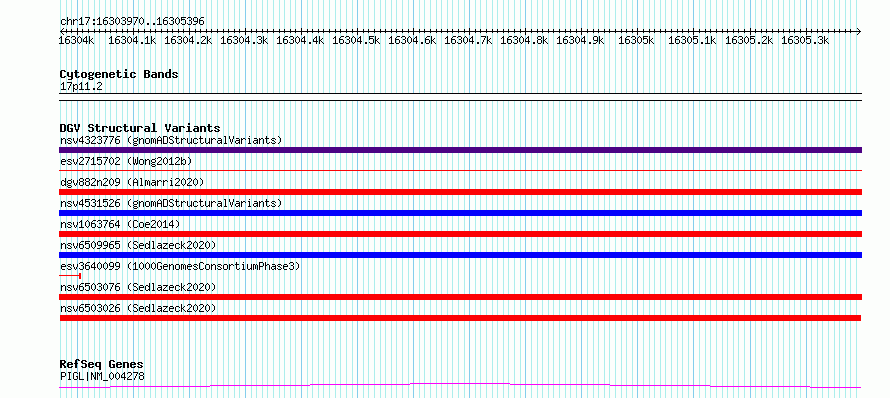Click the 16305k ruler tick label
Viewport: 890px width, 398px height.
(636, 40)
